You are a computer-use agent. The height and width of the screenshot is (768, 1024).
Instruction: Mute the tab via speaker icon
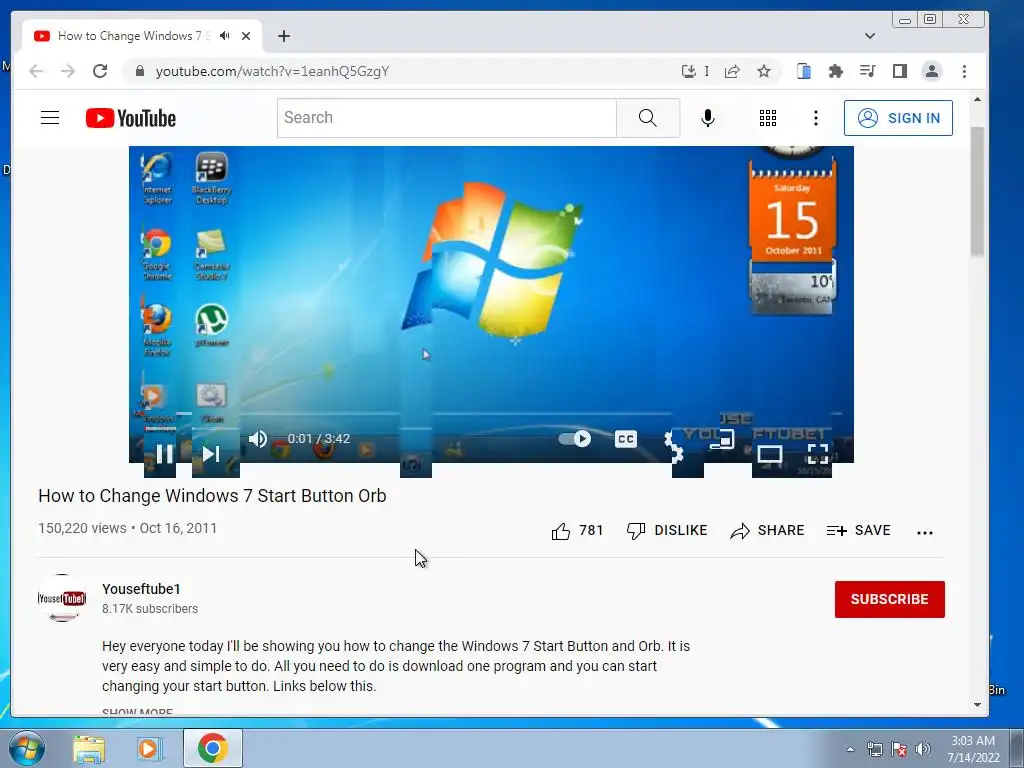pyautogui.click(x=225, y=36)
